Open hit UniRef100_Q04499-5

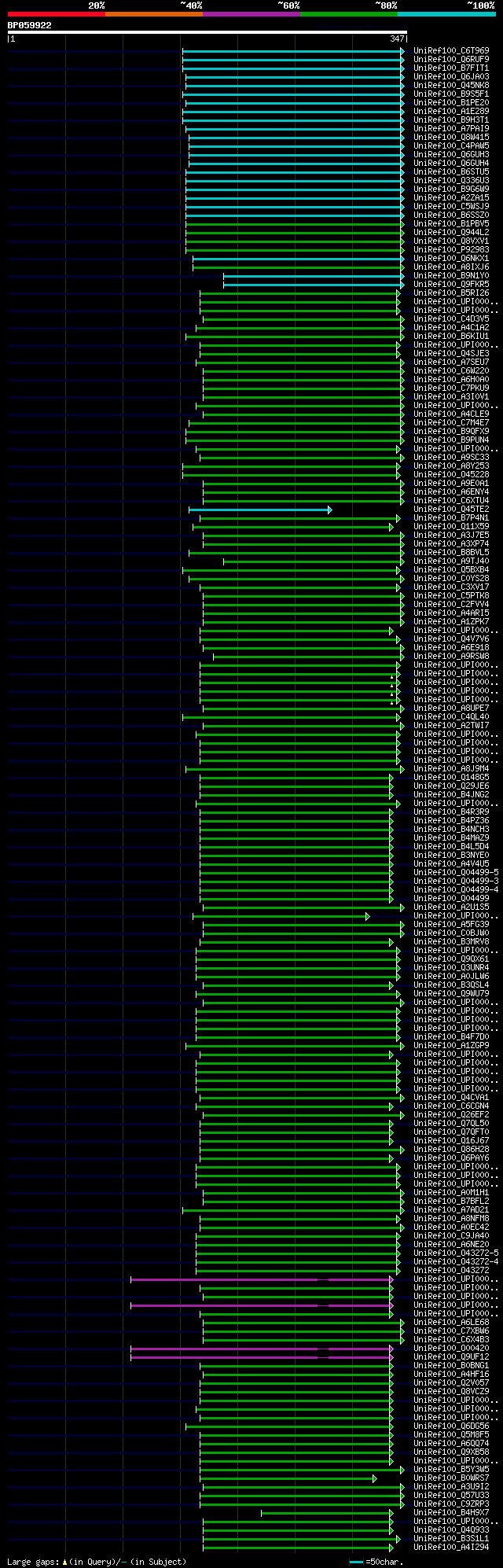(x=456, y=872)
